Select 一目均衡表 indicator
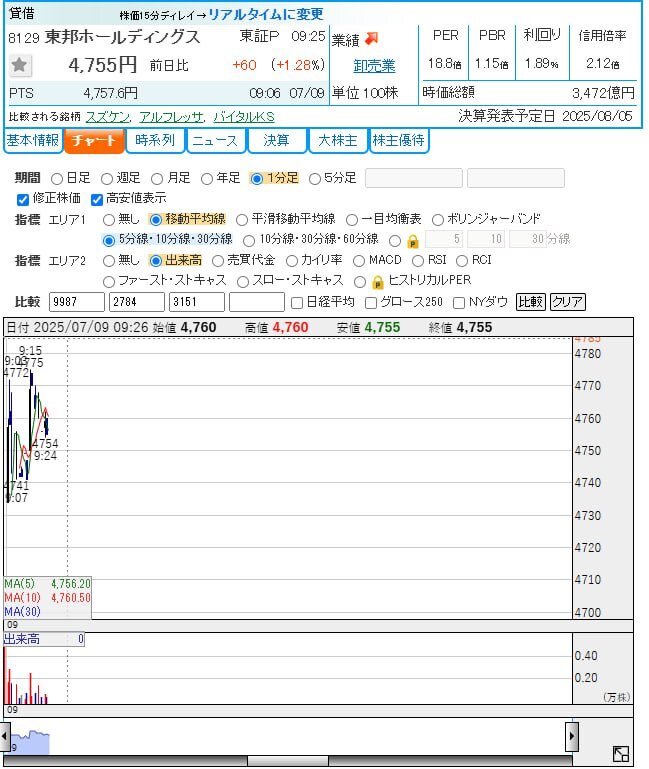The width and height of the screenshot is (649, 769). tap(352, 220)
